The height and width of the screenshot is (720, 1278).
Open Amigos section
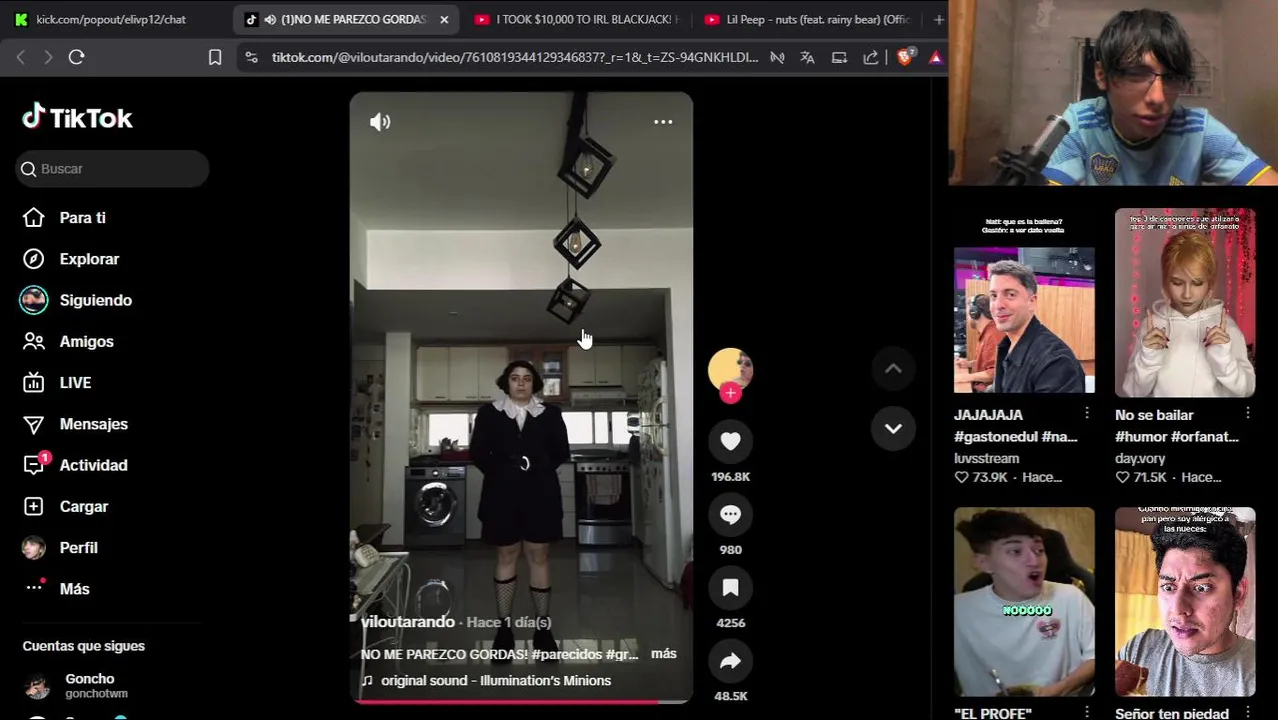tap(86, 341)
